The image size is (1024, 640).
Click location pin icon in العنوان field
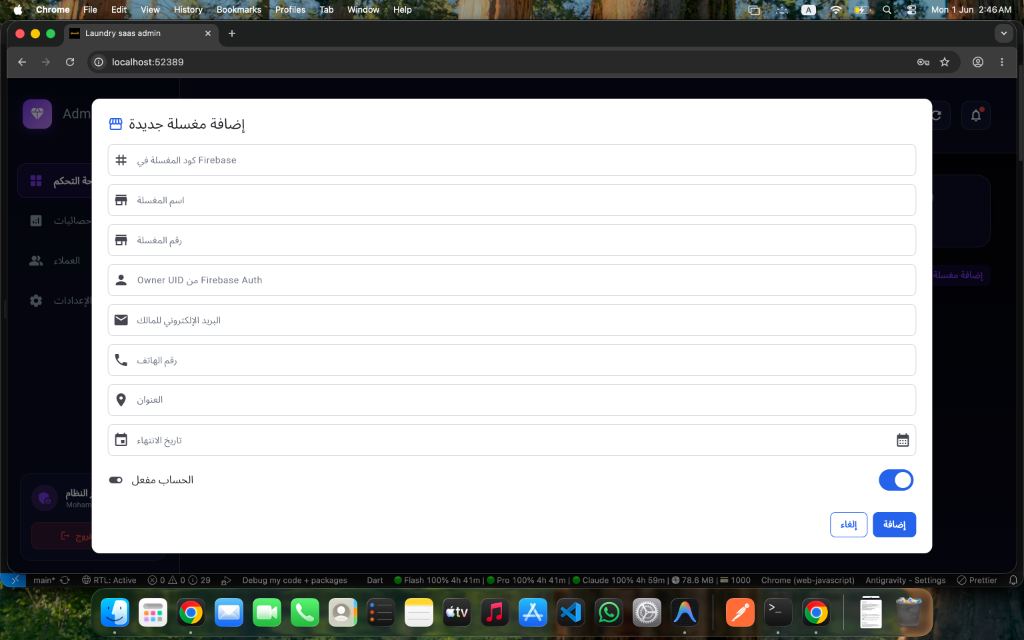[x=121, y=400]
